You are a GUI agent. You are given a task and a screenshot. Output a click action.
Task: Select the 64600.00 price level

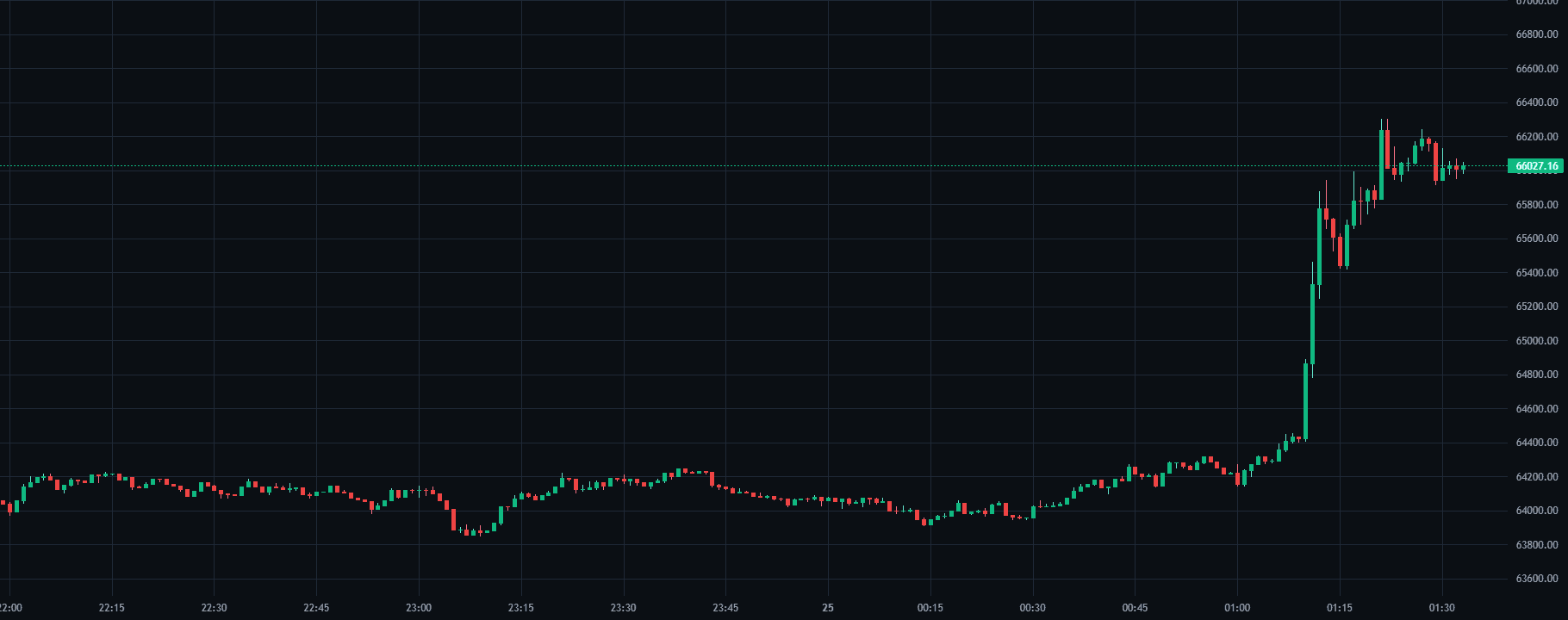pyautogui.click(x=1537, y=409)
